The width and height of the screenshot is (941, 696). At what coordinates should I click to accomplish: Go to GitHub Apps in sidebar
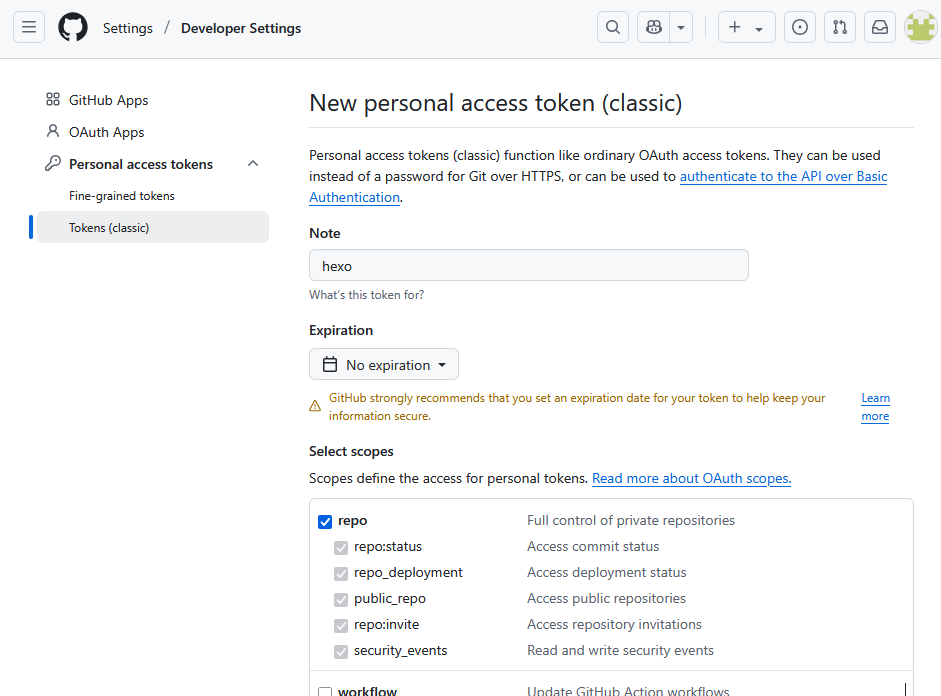[108, 100]
